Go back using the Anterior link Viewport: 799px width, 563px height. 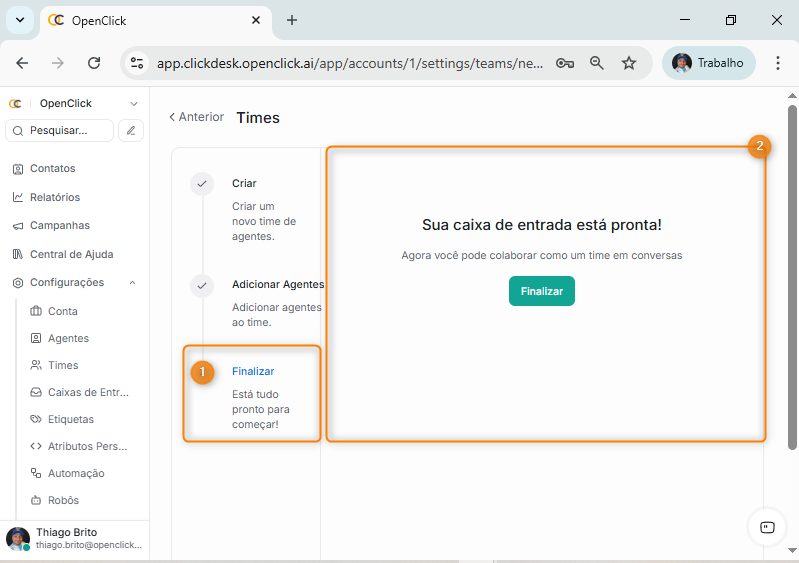click(196, 117)
